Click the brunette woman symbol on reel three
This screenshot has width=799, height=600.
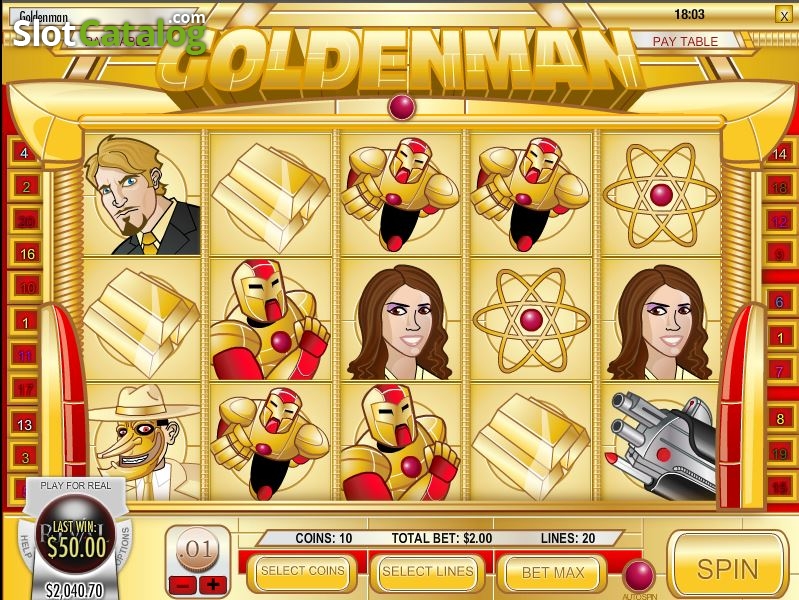[x=399, y=321]
